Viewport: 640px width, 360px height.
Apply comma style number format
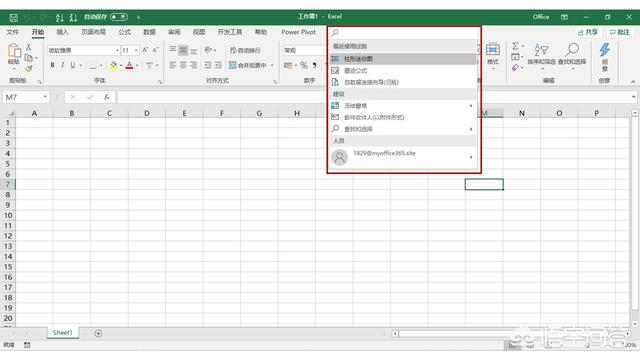(x=315, y=65)
